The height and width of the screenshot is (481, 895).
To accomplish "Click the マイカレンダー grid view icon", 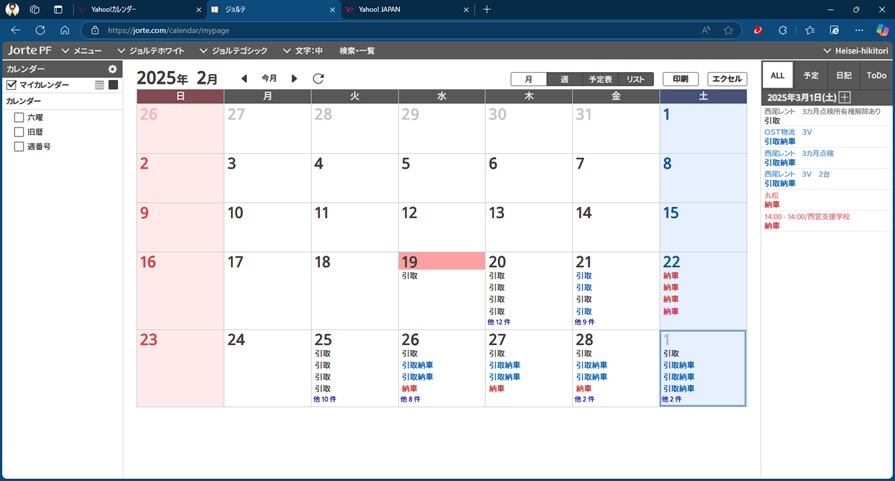I will (100, 85).
